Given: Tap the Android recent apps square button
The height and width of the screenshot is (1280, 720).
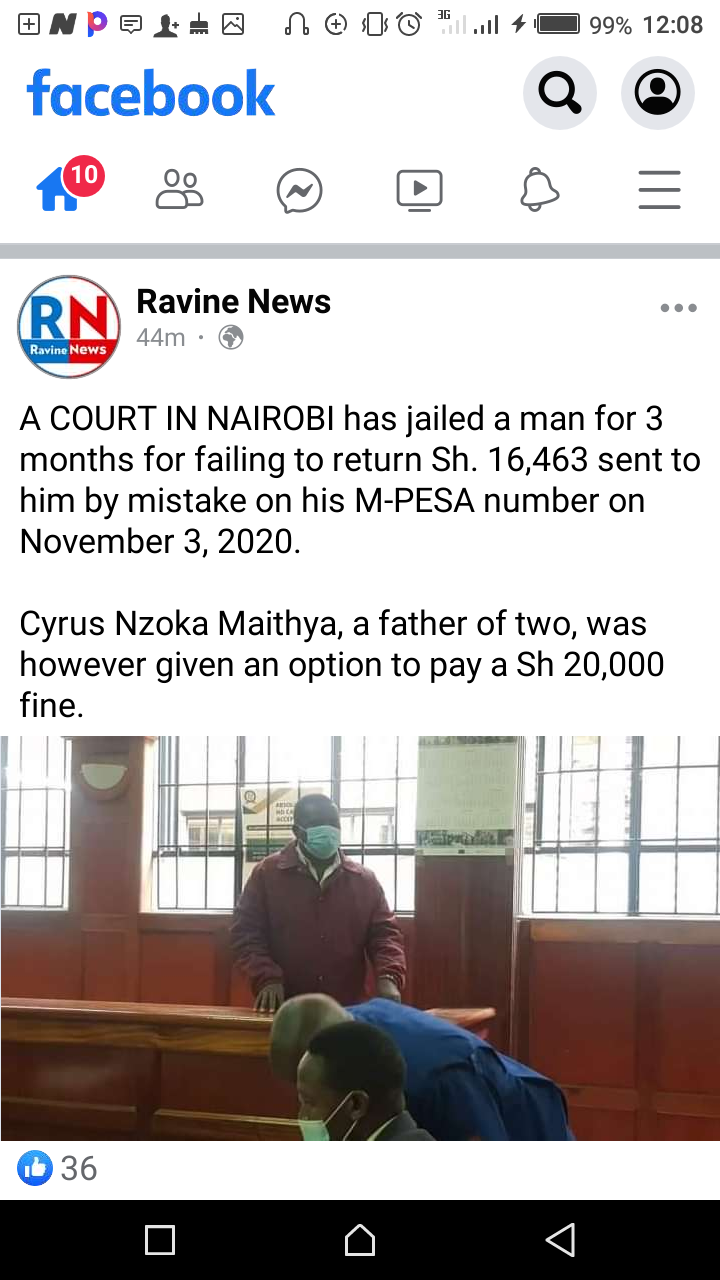Looking at the screenshot, I should click(160, 1240).
